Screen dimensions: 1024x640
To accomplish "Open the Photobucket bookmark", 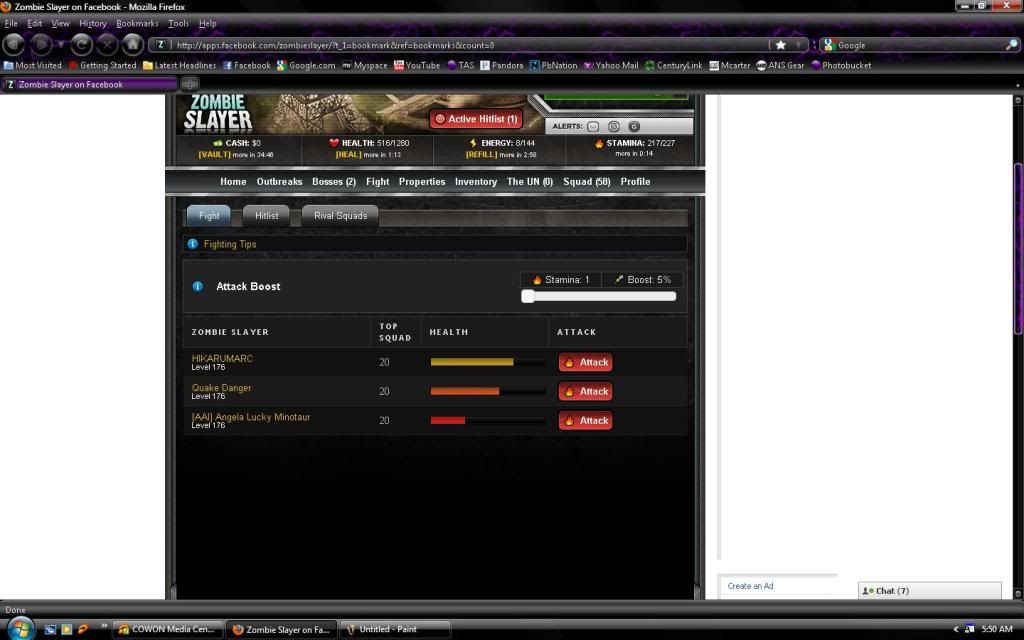I will (841, 65).
